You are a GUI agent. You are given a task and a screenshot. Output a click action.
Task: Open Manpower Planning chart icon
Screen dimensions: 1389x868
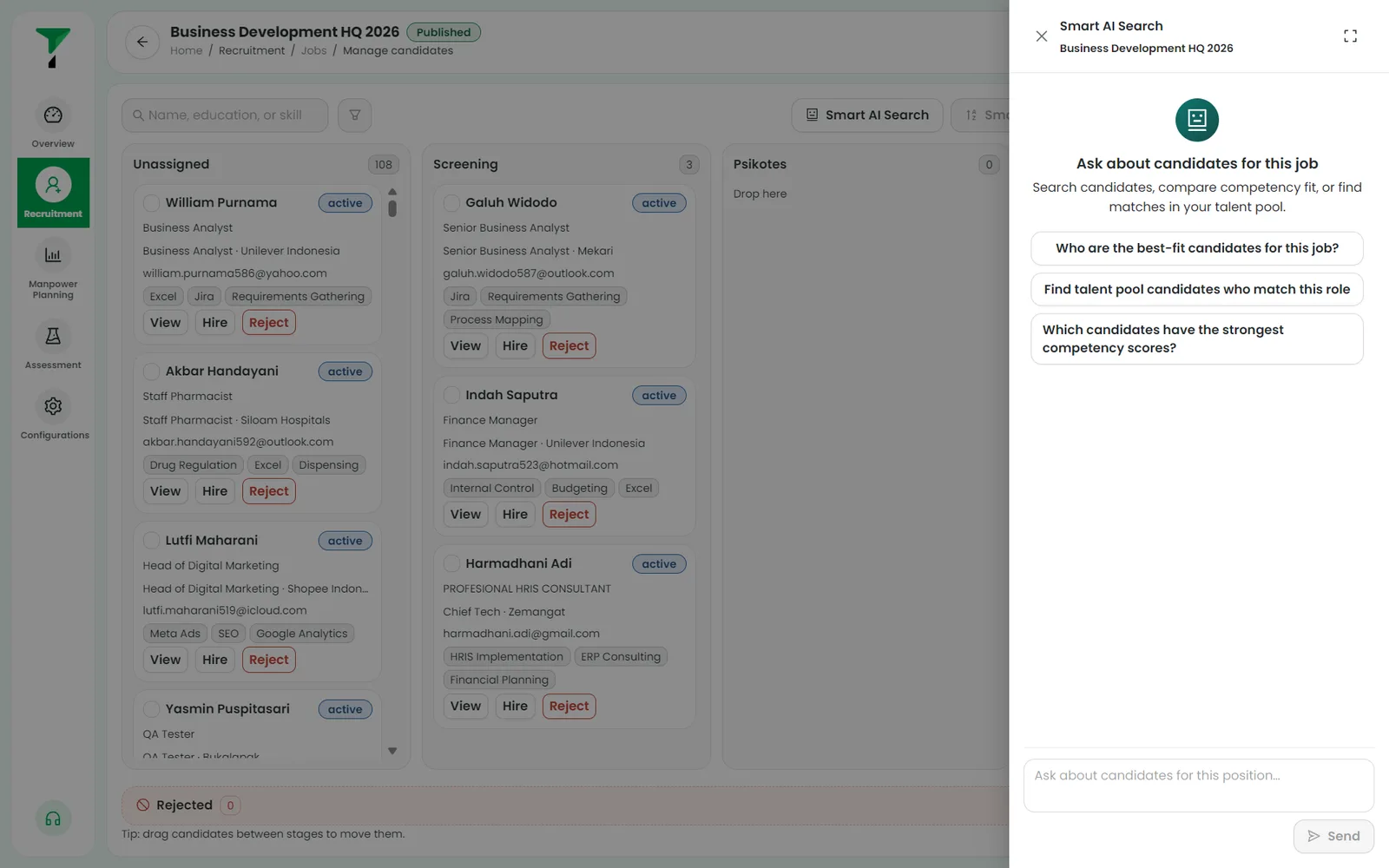[53, 255]
